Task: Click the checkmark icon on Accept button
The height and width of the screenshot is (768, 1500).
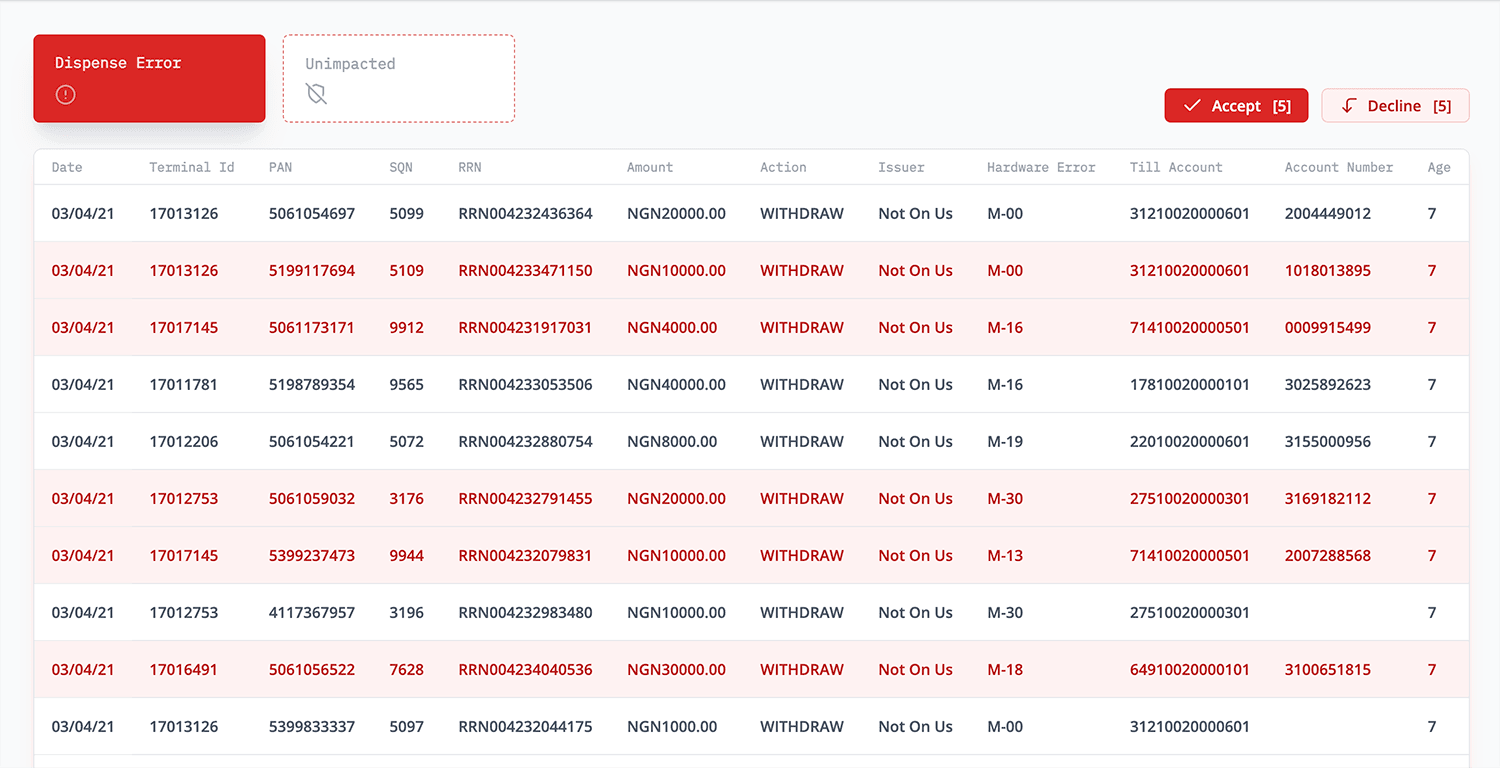Action: (1192, 105)
